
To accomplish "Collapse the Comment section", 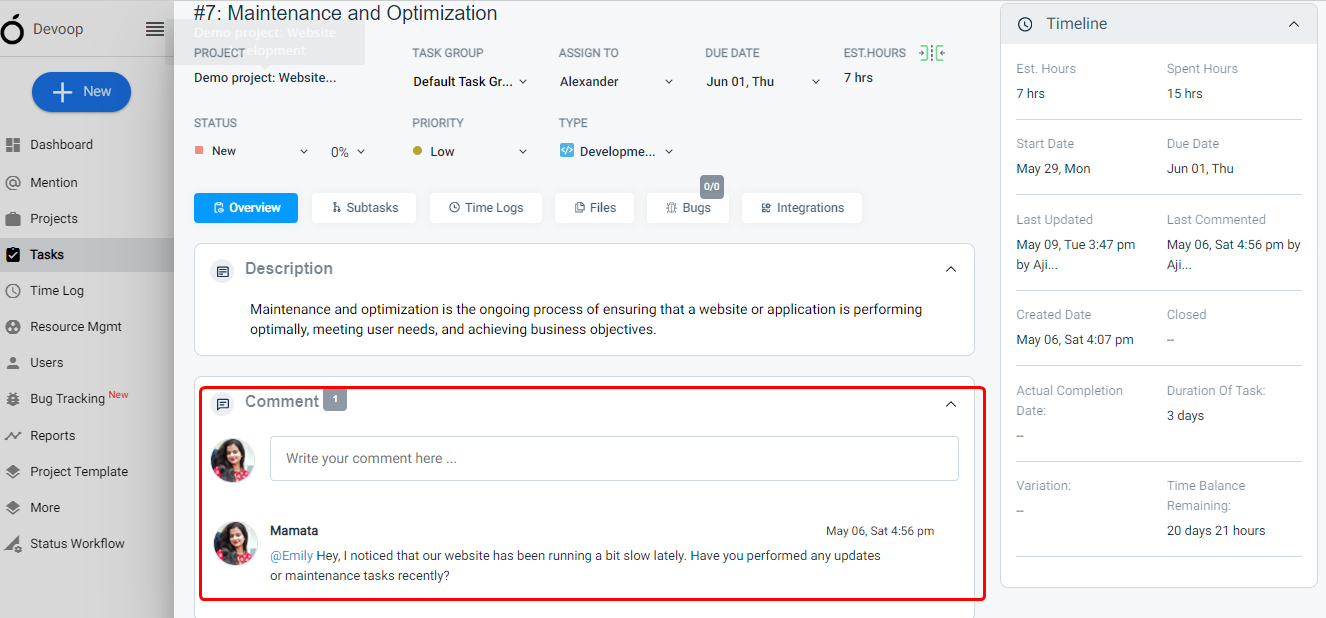I will click(951, 404).
